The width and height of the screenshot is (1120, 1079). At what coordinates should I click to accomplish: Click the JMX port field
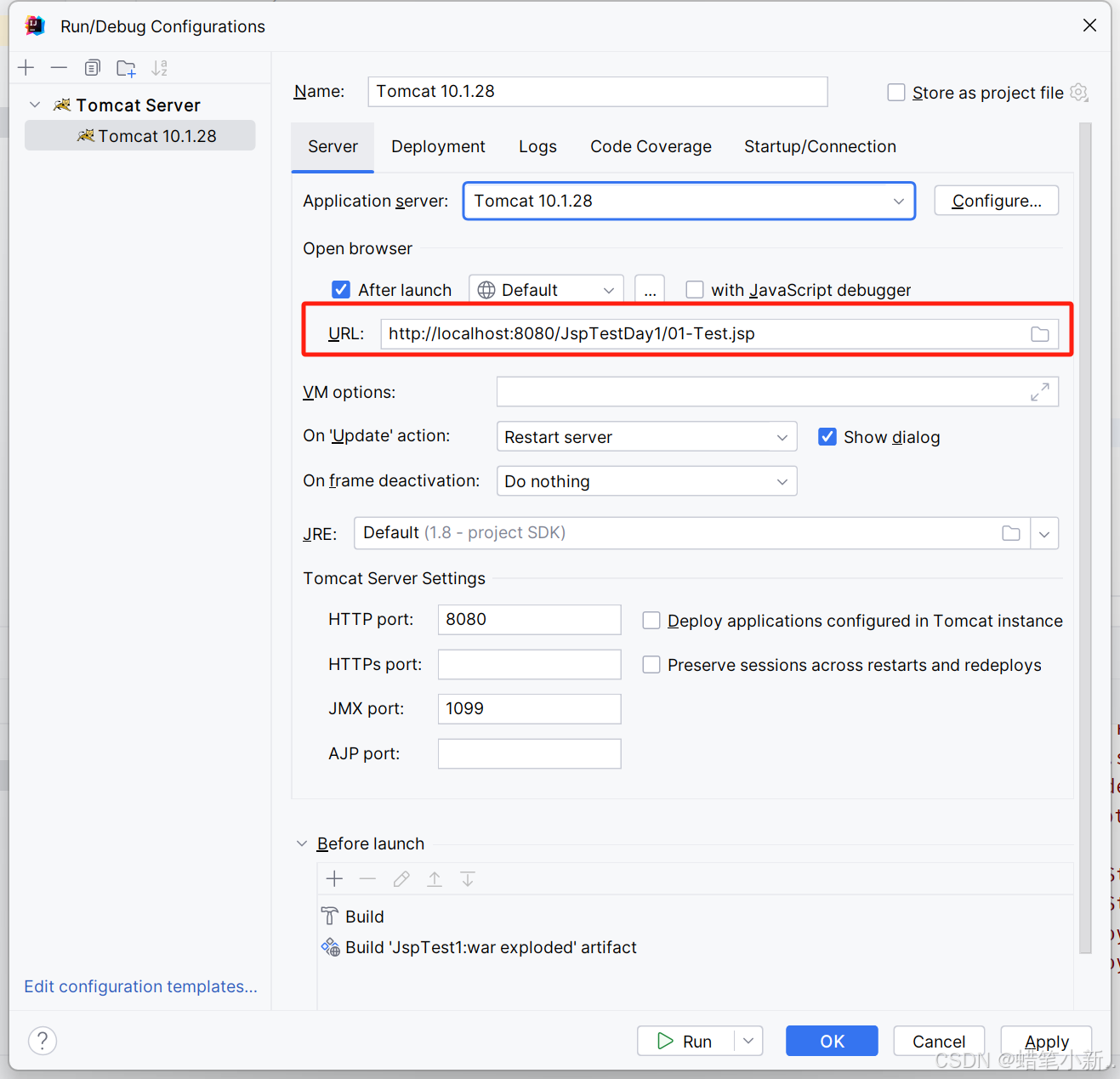529,709
